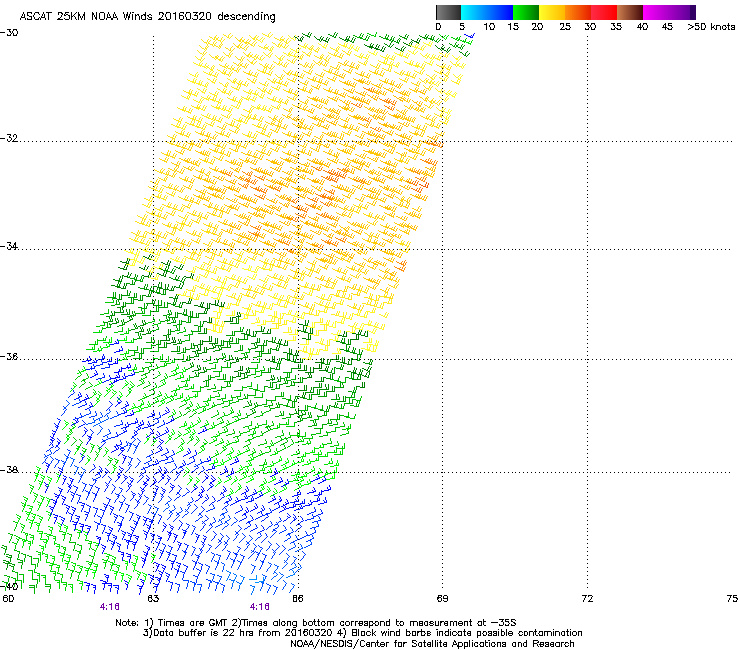740x650 pixels.
Task: Click the green 15-20 knots legend segment
Action: point(526,12)
